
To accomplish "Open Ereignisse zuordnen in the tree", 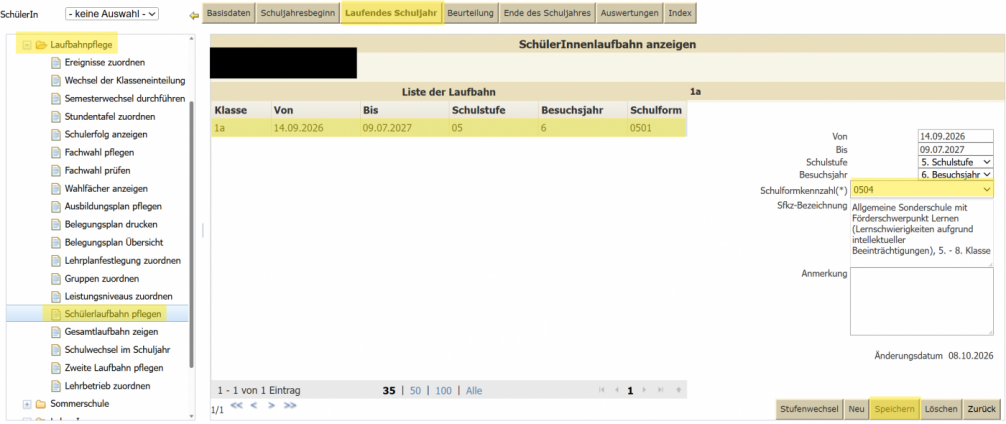I will point(105,63).
